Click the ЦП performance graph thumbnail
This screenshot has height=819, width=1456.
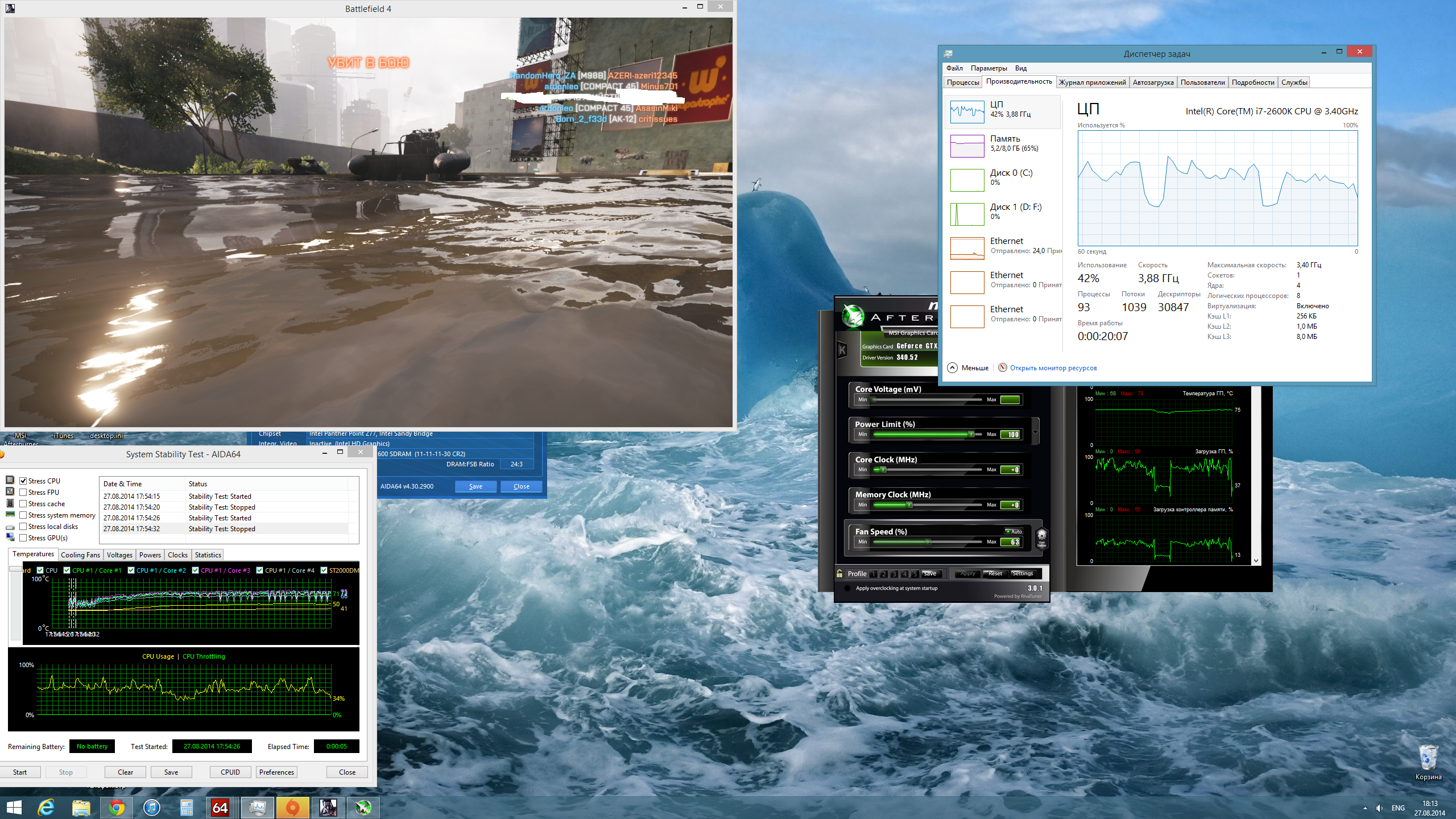[967, 111]
